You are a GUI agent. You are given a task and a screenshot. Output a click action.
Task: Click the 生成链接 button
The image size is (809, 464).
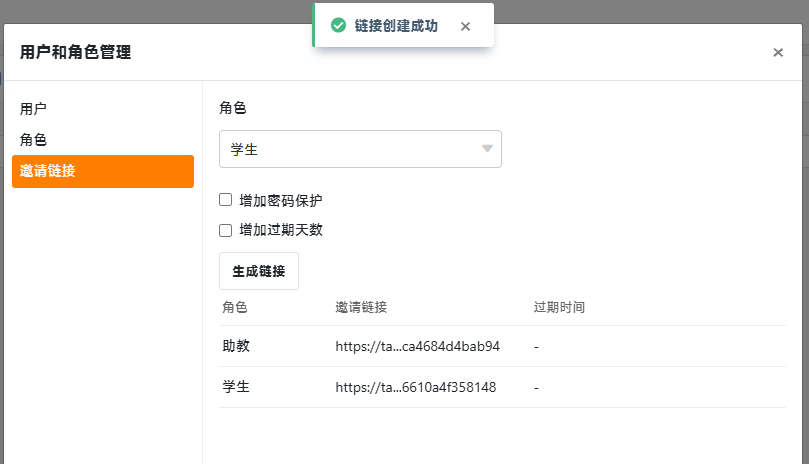pyautogui.click(x=259, y=271)
